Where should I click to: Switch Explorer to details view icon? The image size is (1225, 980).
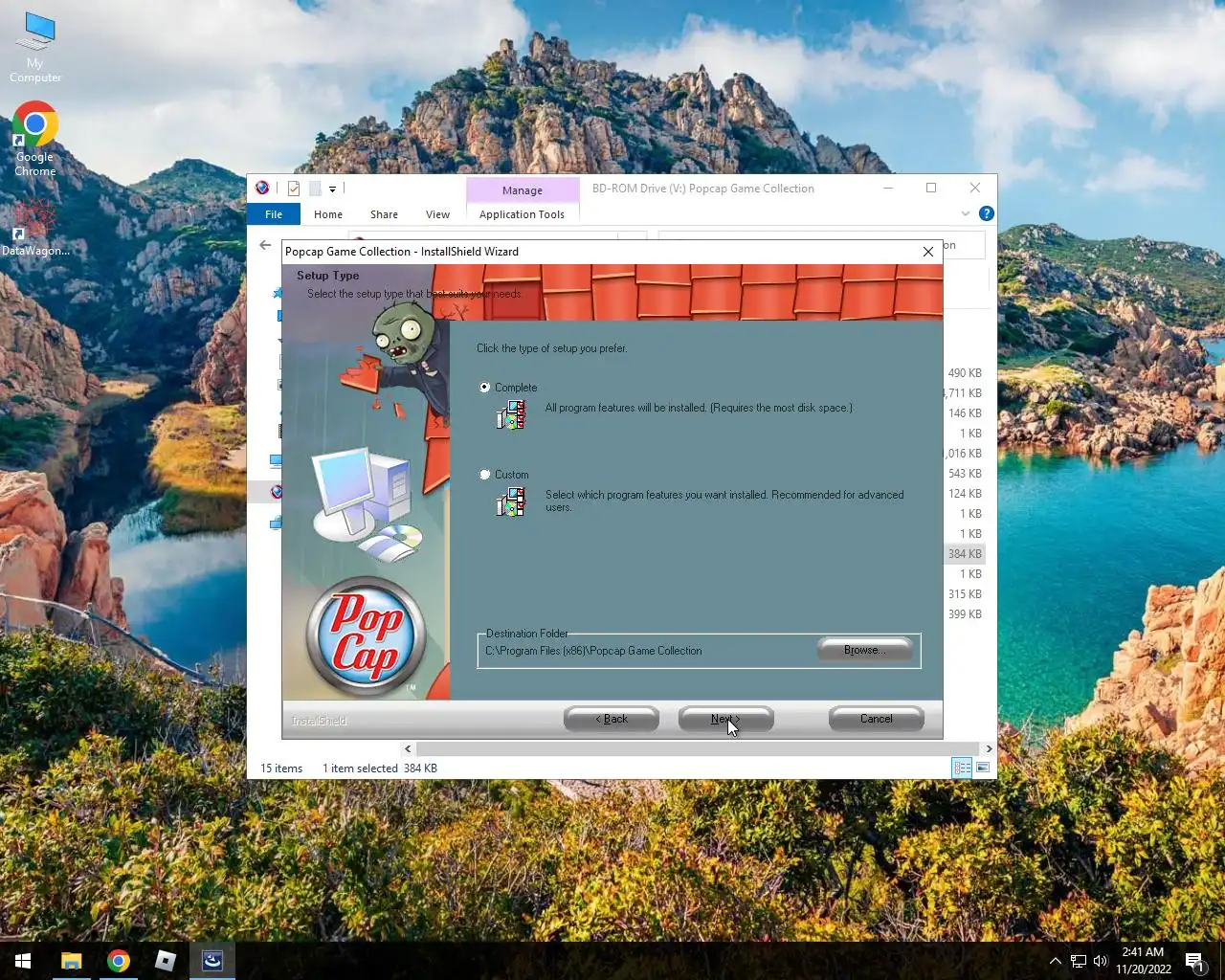pos(962,768)
